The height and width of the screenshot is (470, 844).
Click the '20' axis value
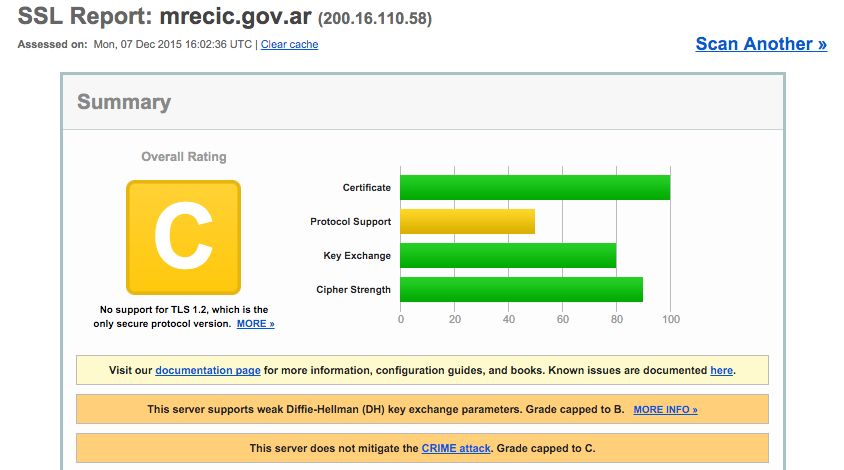(x=455, y=319)
